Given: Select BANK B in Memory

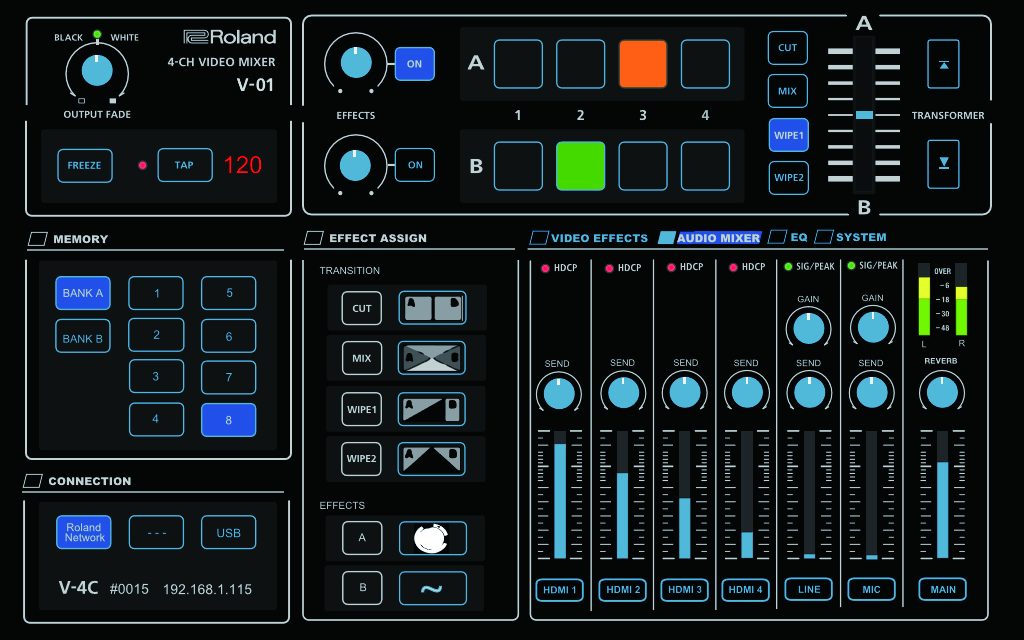Looking at the screenshot, I should (83, 336).
